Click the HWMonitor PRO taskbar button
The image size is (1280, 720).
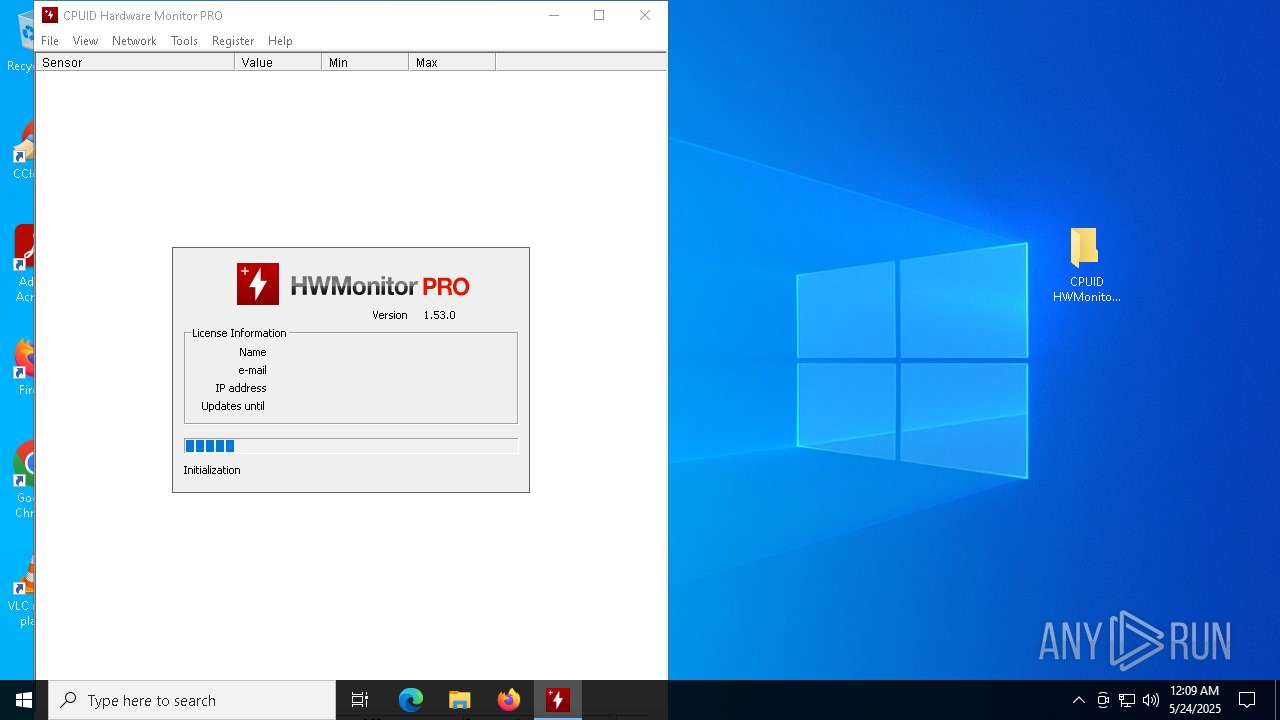[557, 700]
